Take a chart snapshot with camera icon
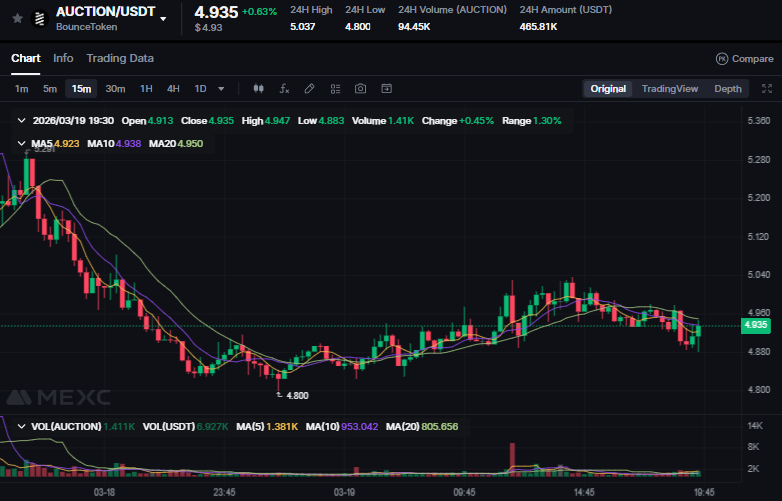Image resolution: width=782 pixels, height=501 pixels. [x=361, y=89]
